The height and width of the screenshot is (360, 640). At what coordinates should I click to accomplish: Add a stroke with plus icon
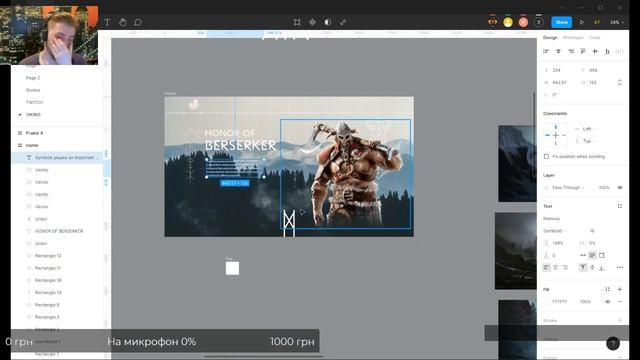tap(620, 321)
